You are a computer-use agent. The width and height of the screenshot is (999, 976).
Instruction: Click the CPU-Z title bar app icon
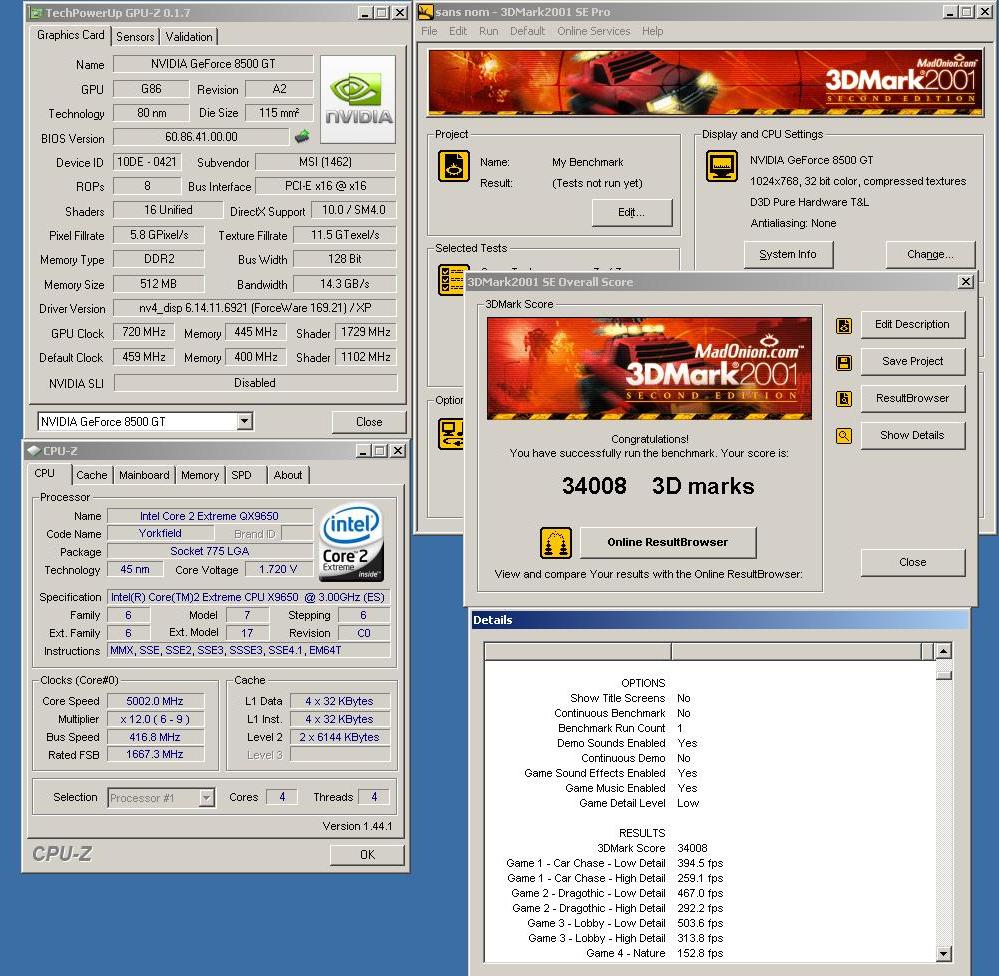(x=34, y=450)
